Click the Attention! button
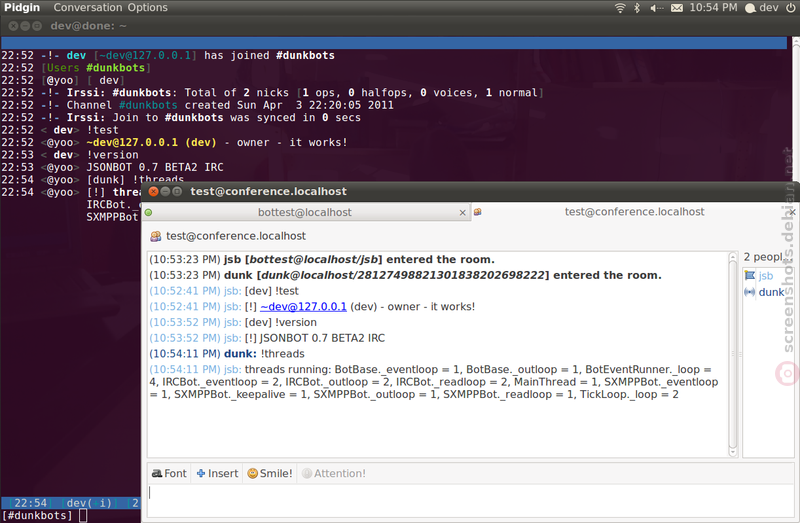Image resolution: width=800 pixels, height=523 pixels. 334,474
